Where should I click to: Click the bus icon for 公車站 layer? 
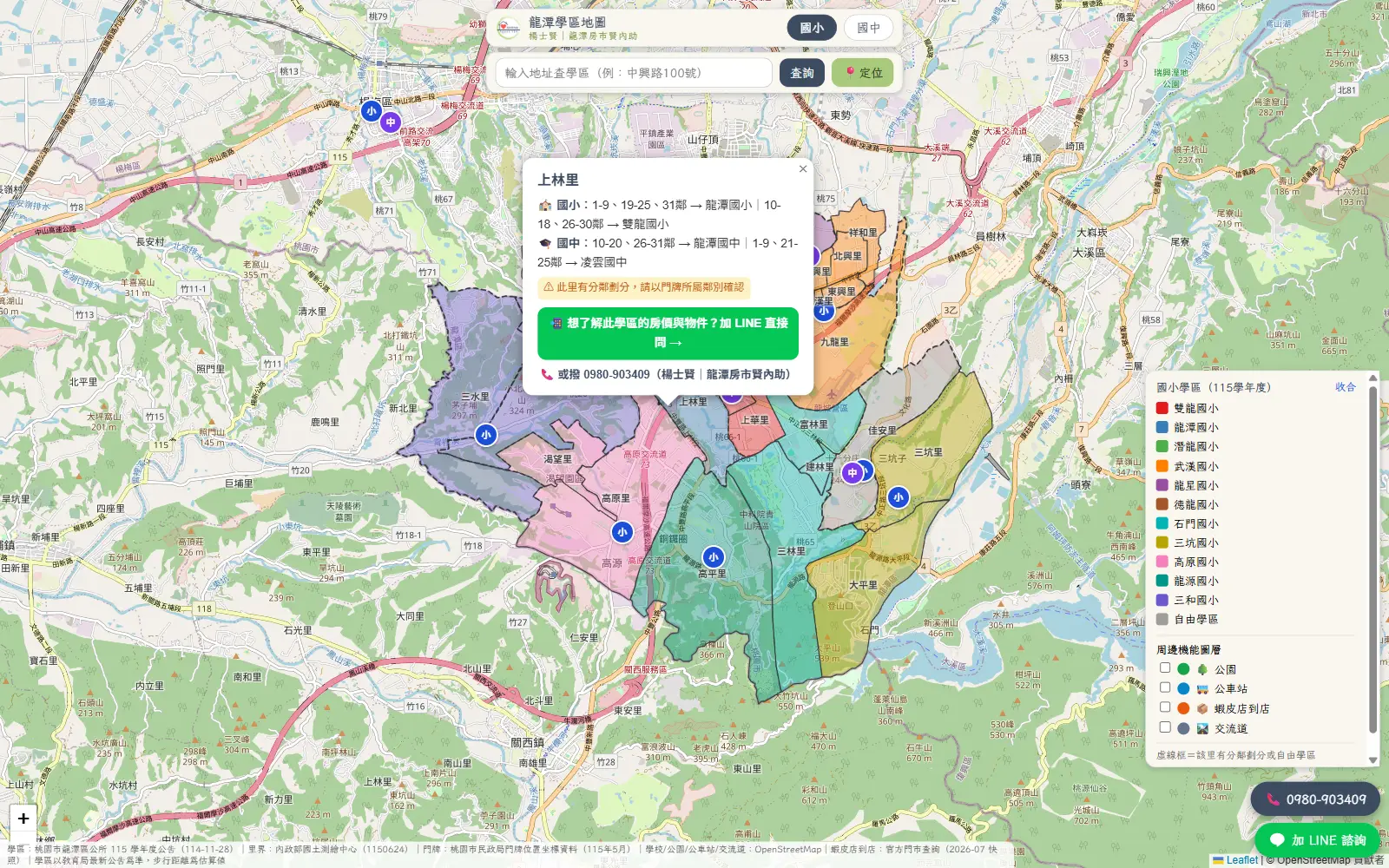point(1202,688)
